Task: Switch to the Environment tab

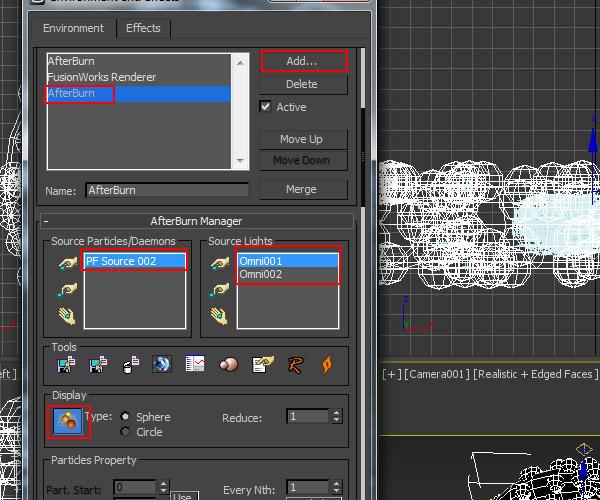Action: 73,28
